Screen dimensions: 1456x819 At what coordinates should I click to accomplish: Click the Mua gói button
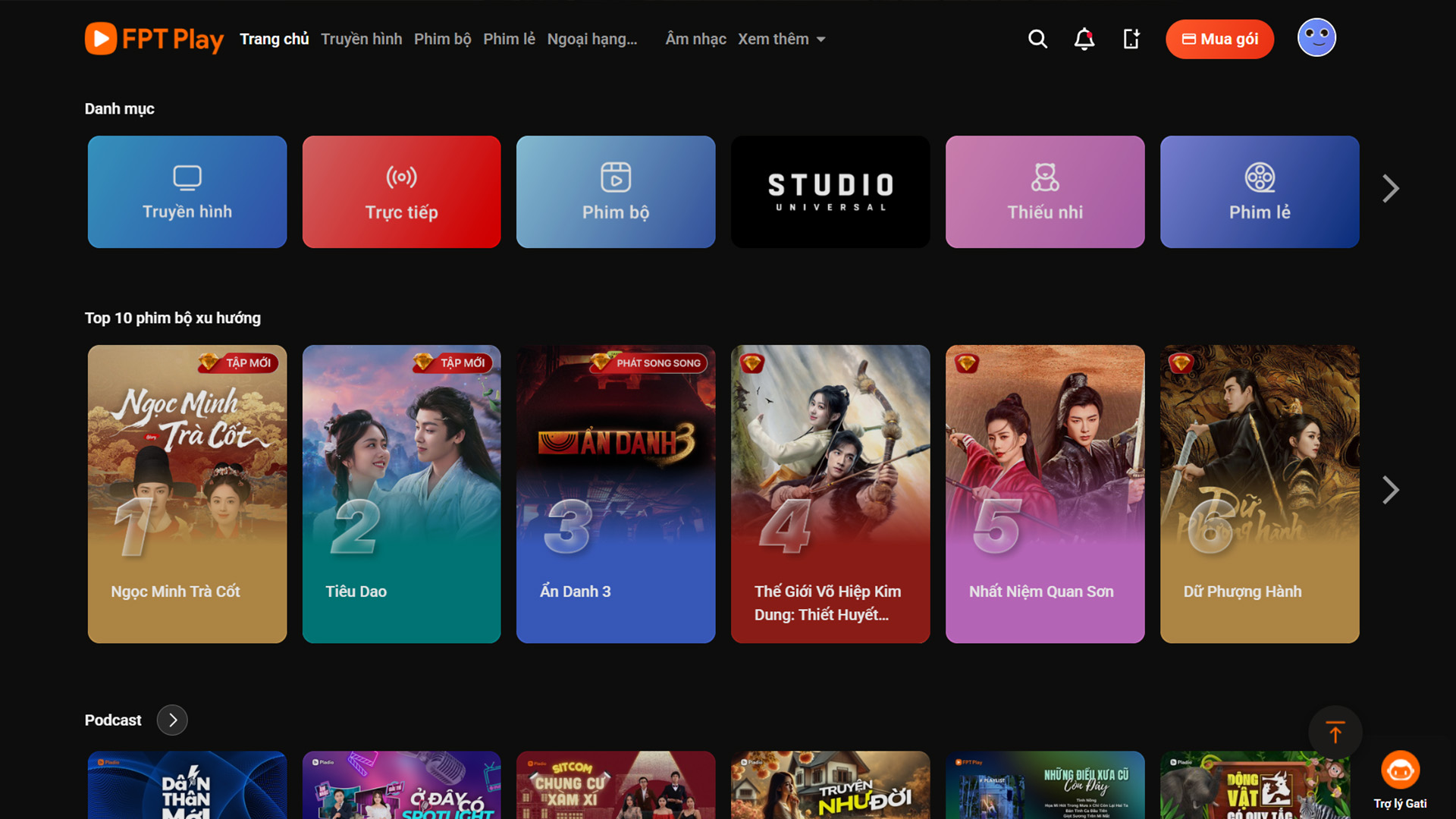pyautogui.click(x=1219, y=39)
